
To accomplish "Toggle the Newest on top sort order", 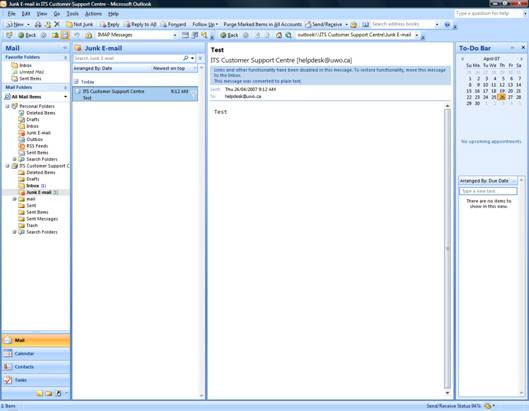I will pos(169,68).
